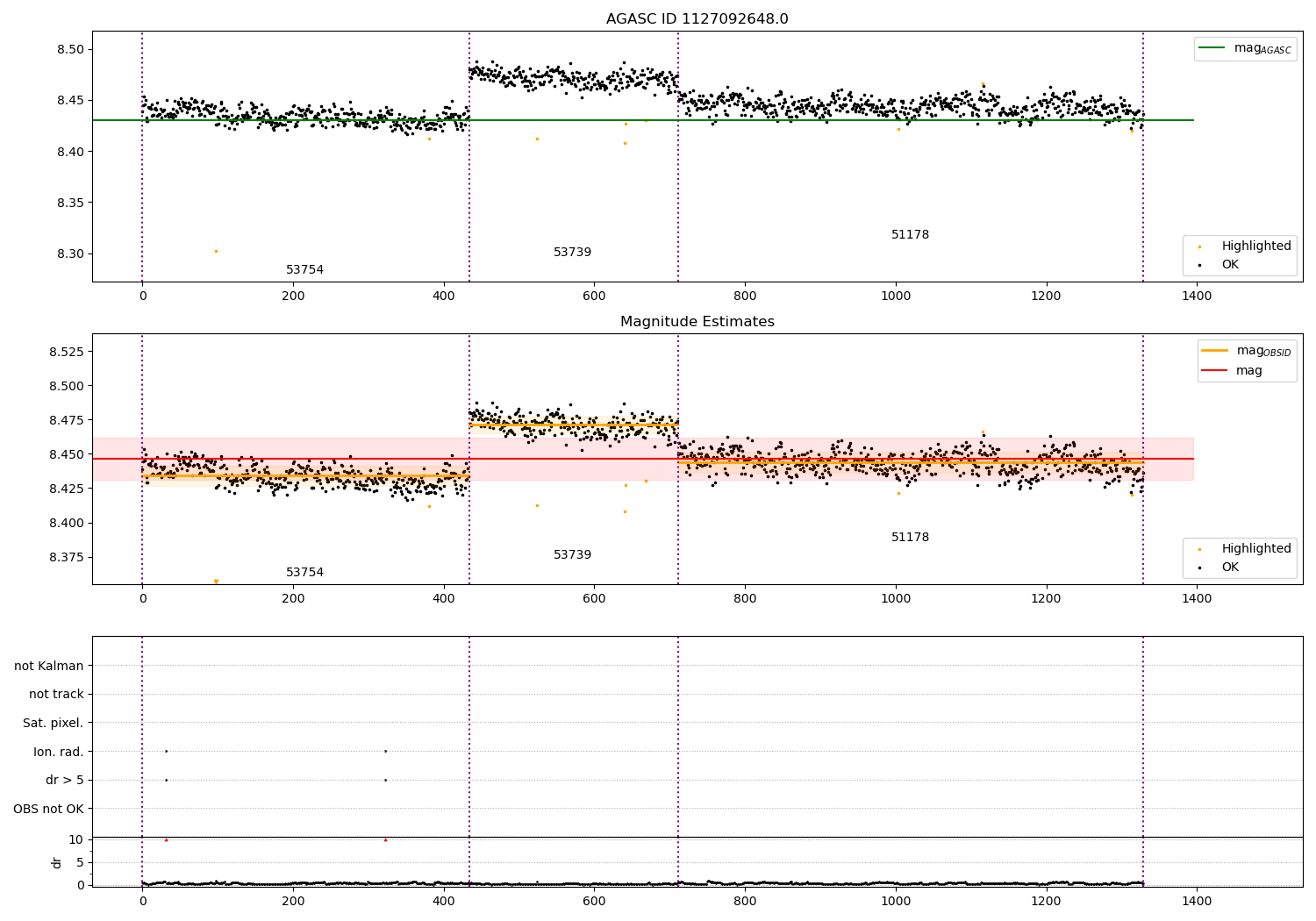The height and width of the screenshot is (921, 1316).
Task: Click OBSID label 53754 in the top plot
Action: (x=304, y=270)
